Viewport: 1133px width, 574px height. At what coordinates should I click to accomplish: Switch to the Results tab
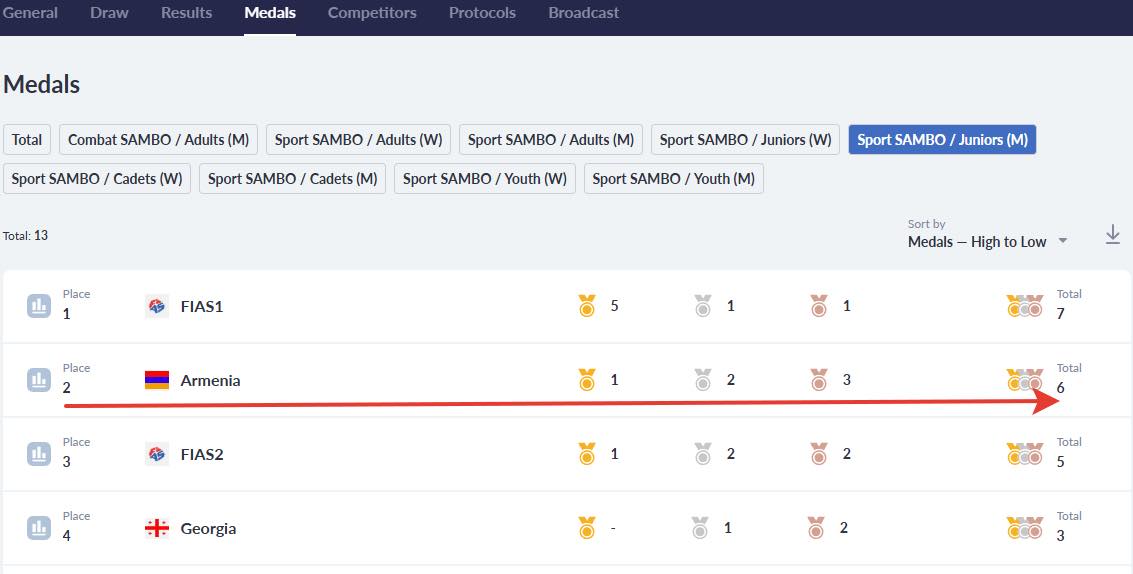186,14
